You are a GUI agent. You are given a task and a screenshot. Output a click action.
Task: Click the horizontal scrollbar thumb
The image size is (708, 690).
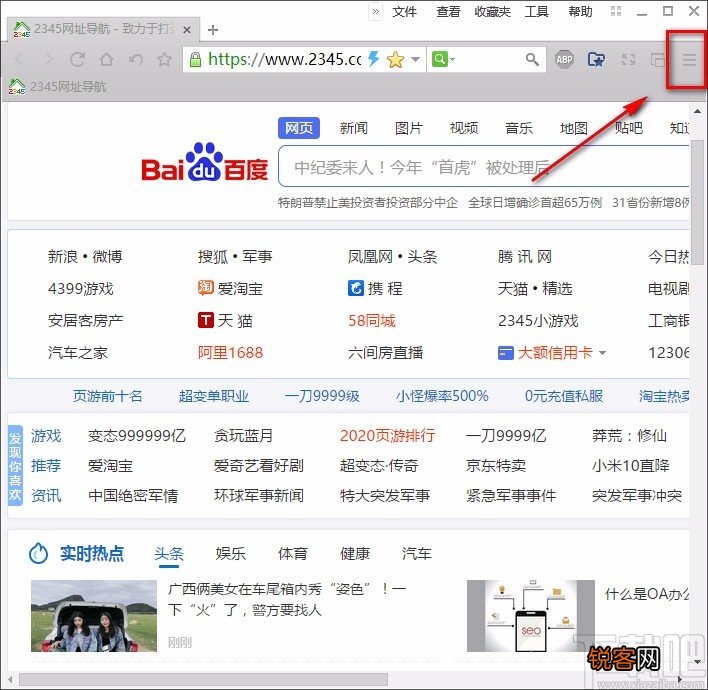click(x=203, y=679)
